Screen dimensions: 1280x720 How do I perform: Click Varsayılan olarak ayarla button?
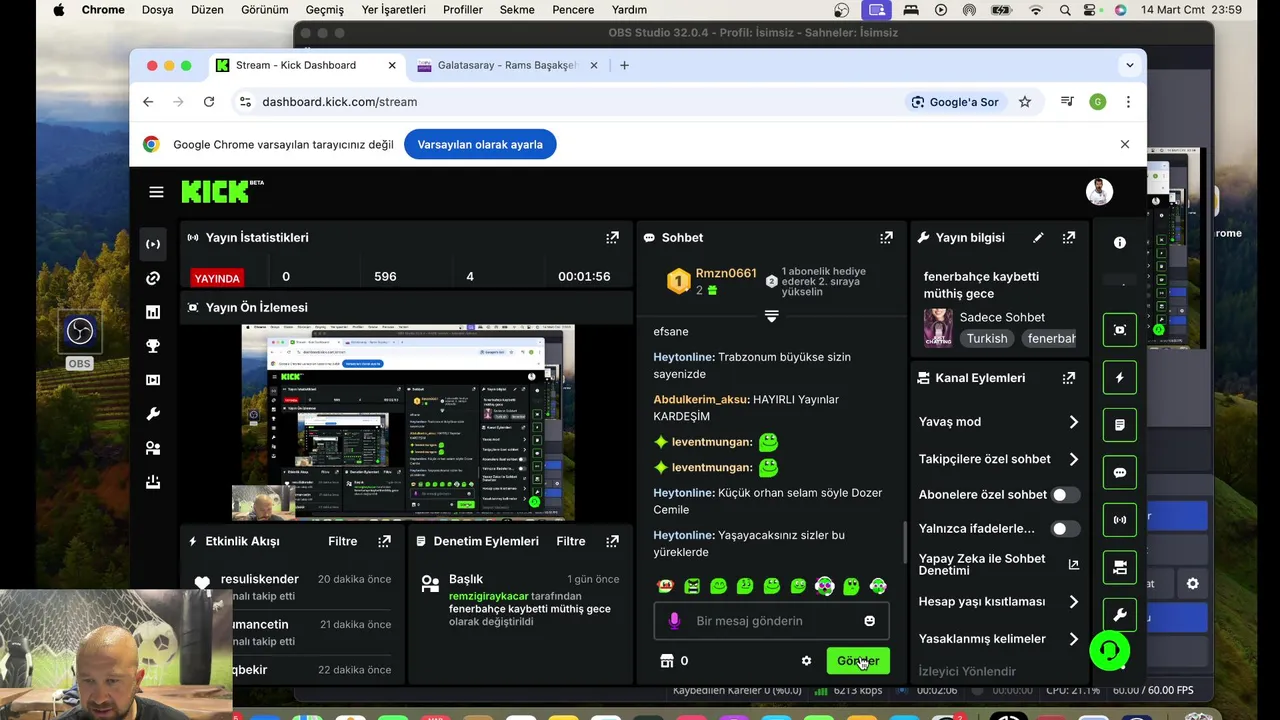click(x=480, y=145)
